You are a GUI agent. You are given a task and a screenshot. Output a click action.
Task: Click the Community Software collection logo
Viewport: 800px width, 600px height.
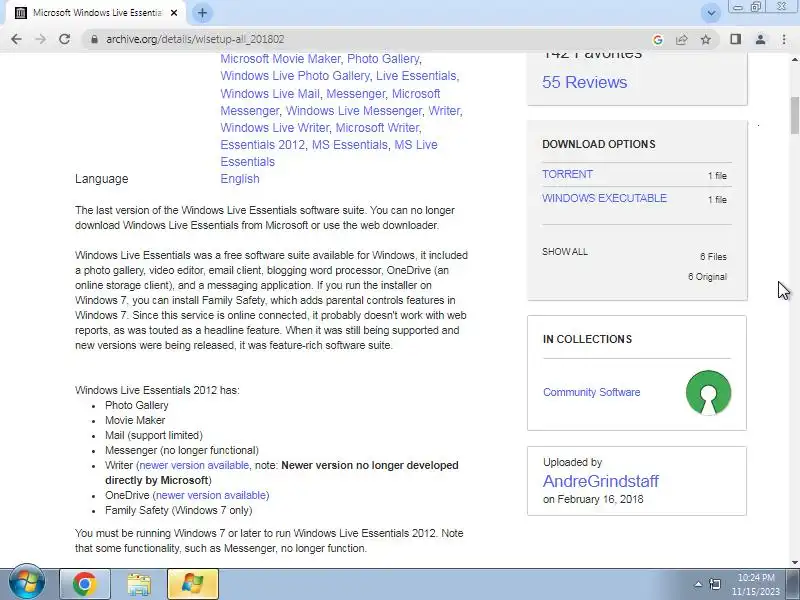pyautogui.click(x=708, y=392)
